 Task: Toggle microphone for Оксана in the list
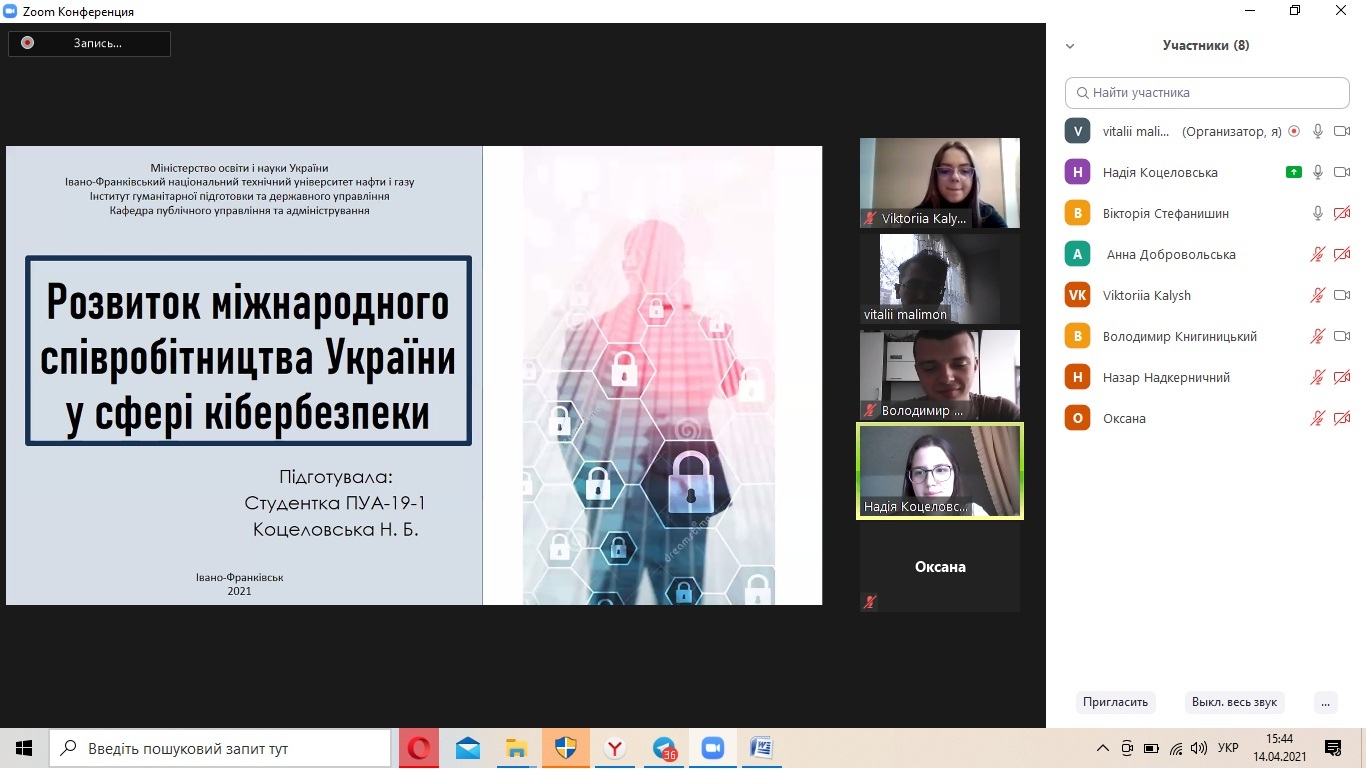[1318, 418]
